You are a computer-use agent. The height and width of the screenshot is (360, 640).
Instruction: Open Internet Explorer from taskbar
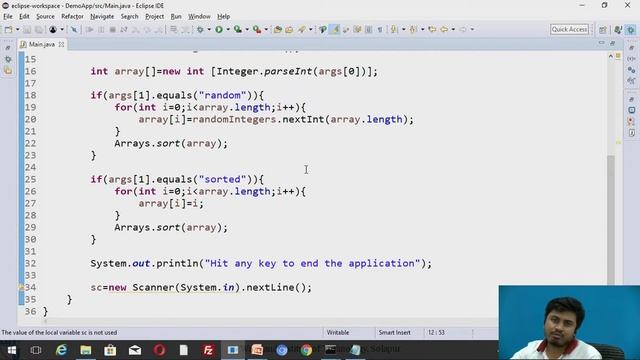[x=61, y=350]
